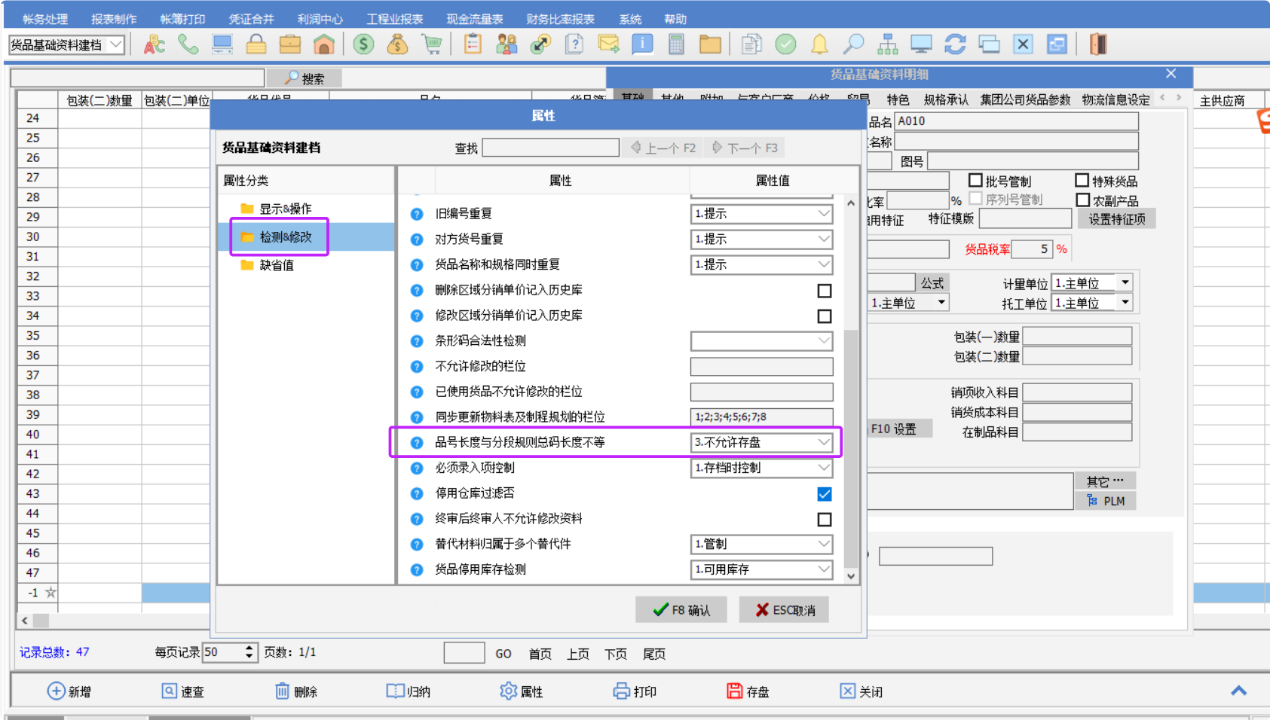Click the green phone icon in toolbar
Image resolution: width=1270 pixels, height=720 pixels.
(x=188, y=44)
